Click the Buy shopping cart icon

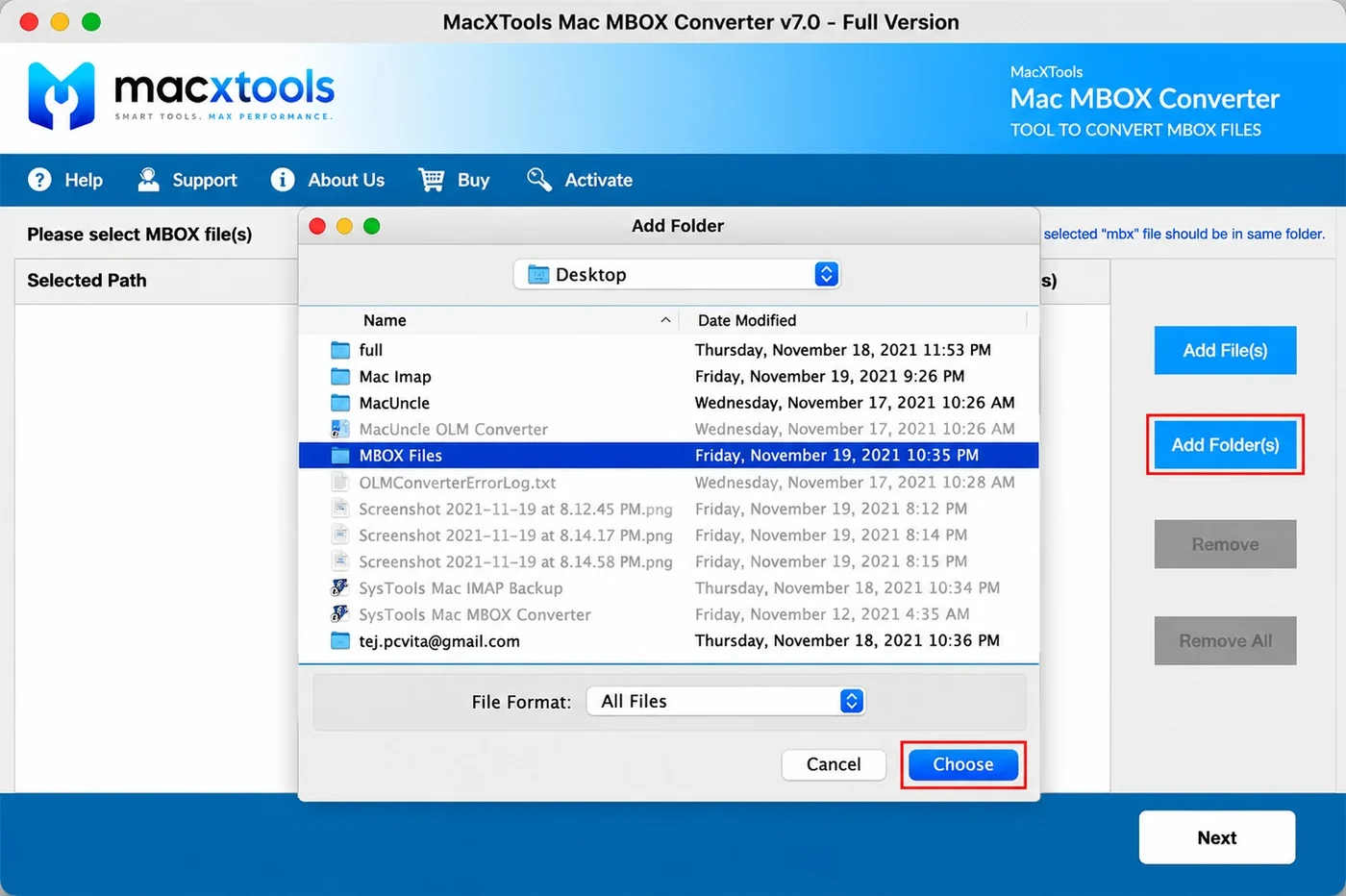pyautogui.click(x=432, y=180)
